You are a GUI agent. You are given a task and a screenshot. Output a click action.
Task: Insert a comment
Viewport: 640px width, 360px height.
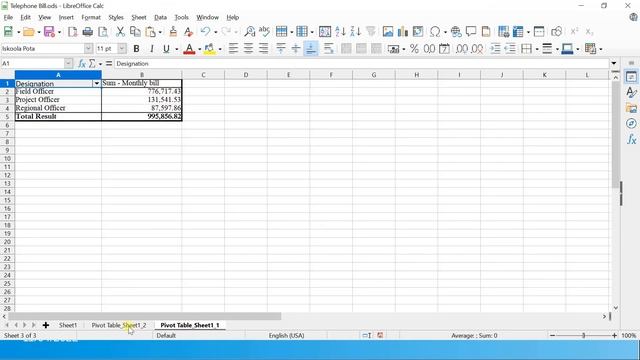click(471, 31)
